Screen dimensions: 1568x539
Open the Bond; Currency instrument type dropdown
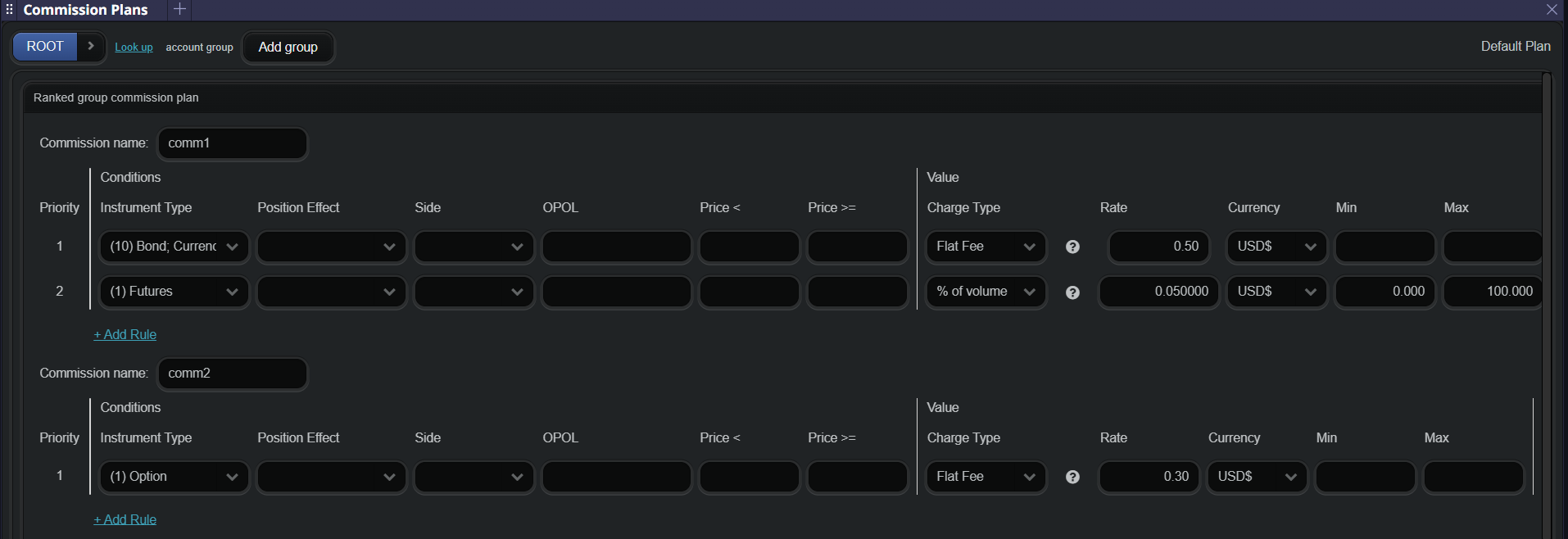click(173, 247)
